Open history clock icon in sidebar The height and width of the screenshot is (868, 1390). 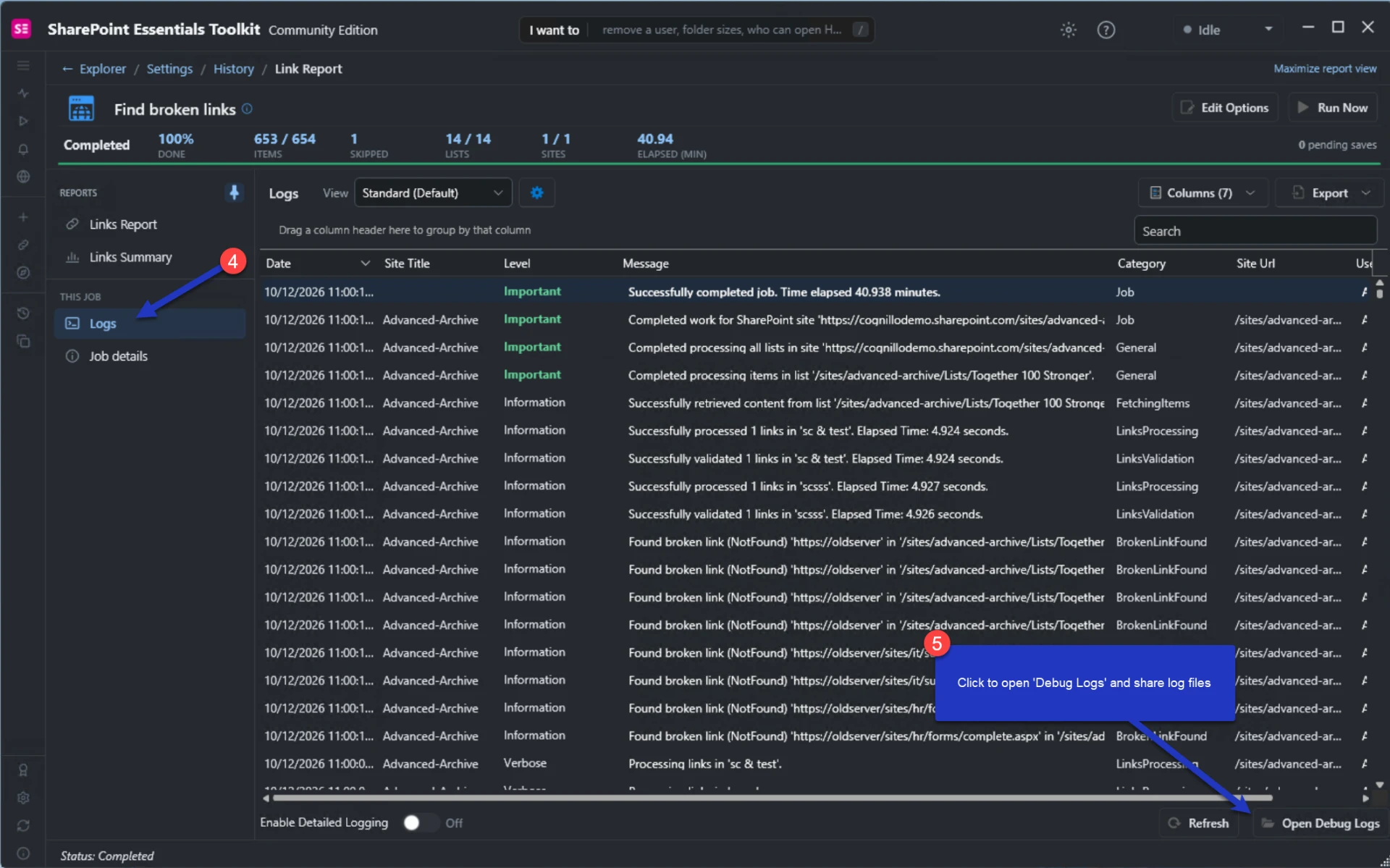coord(23,313)
